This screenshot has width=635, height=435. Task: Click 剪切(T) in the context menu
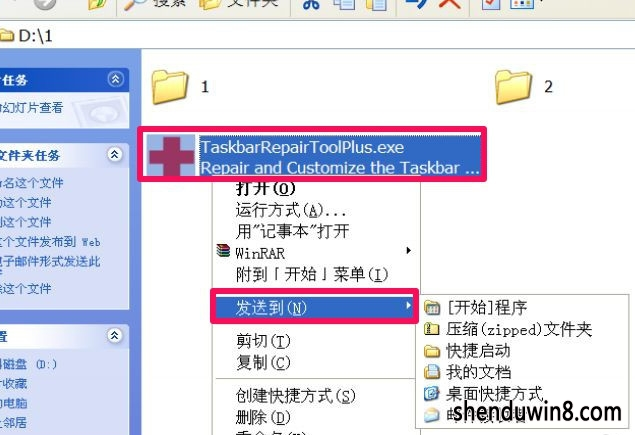coord(264,341)
